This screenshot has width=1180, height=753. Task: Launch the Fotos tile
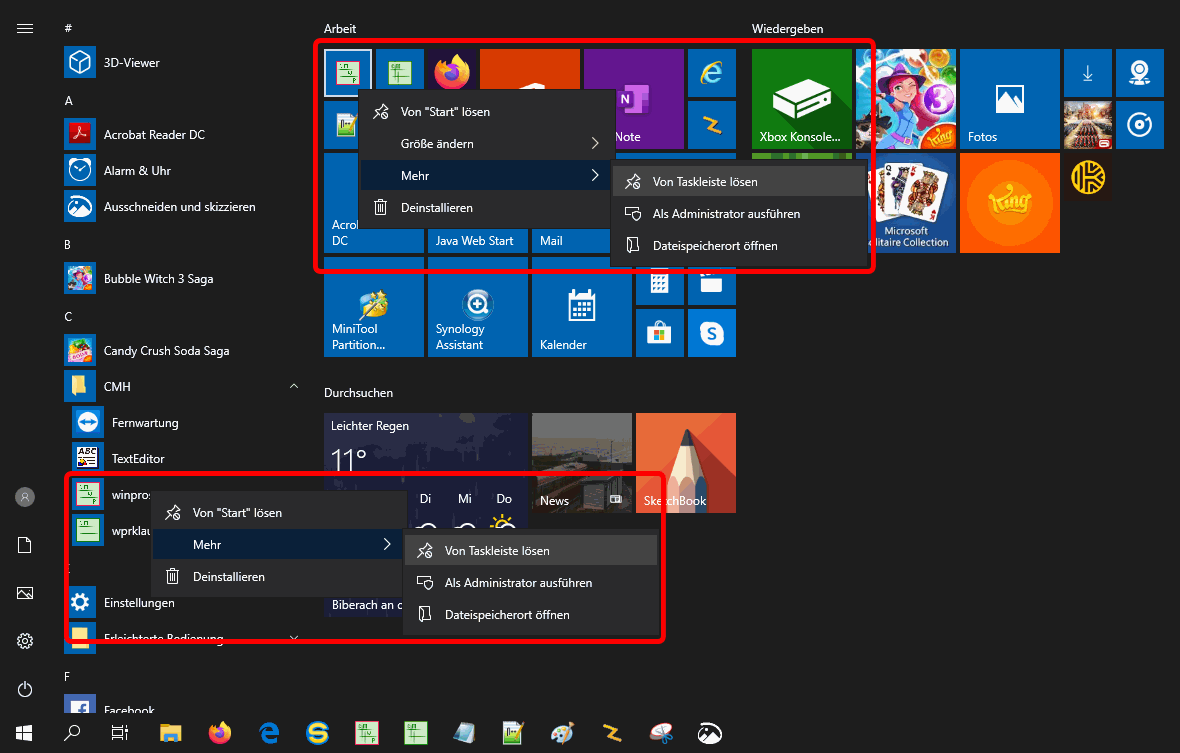tap(1008, 100)
